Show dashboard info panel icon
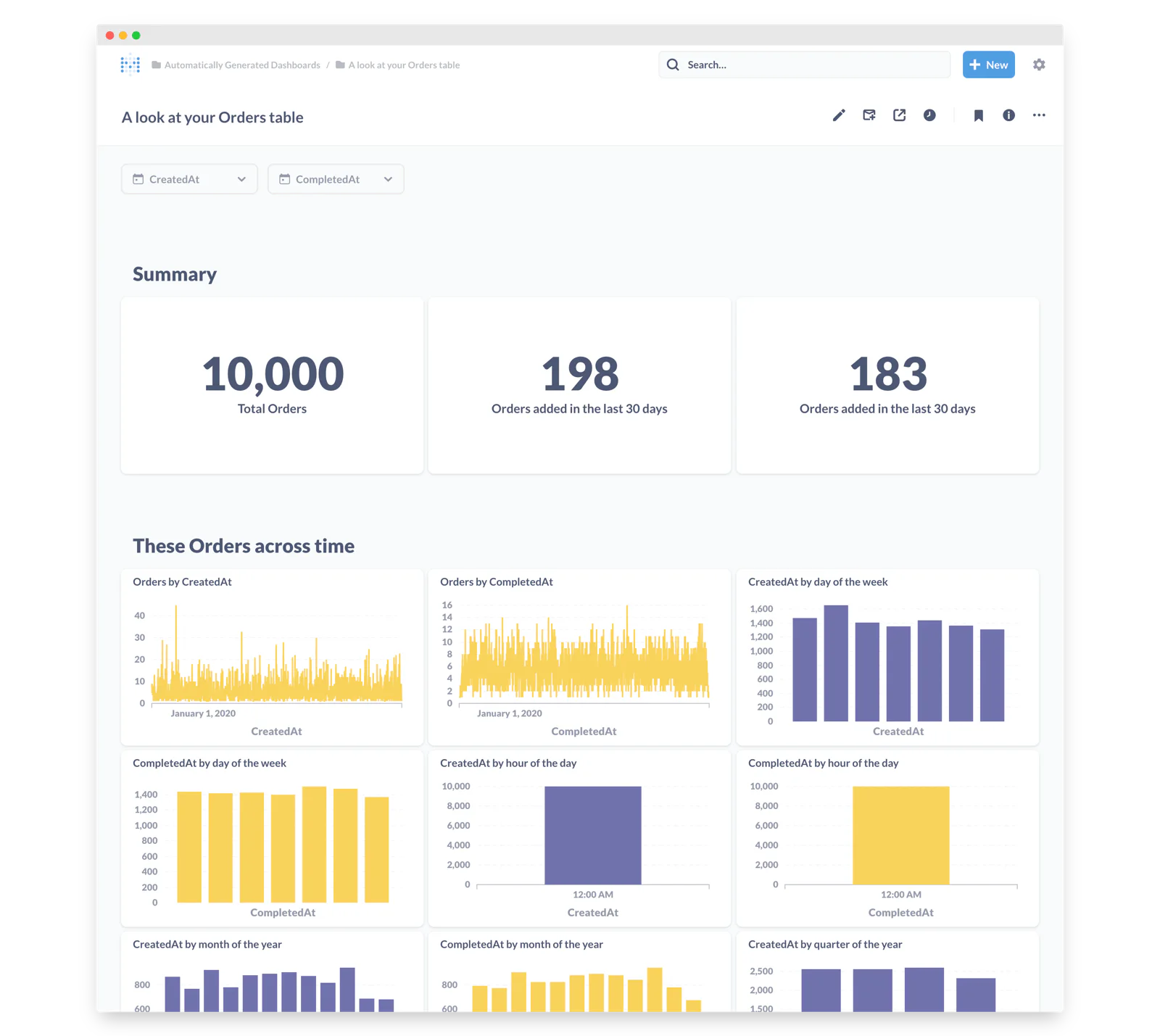The height and width of the screenshot is (1036, 1160). 1008,115
